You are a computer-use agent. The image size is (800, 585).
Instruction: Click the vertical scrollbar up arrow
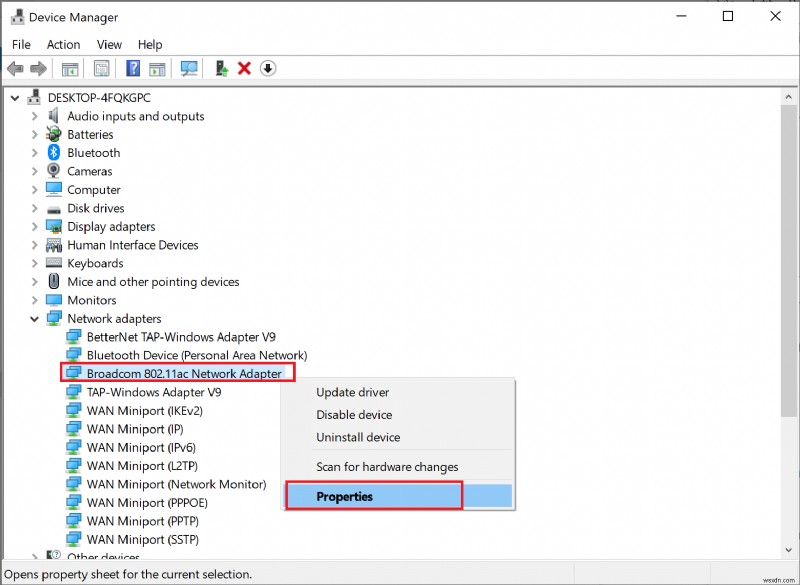[x=788, y=96]
